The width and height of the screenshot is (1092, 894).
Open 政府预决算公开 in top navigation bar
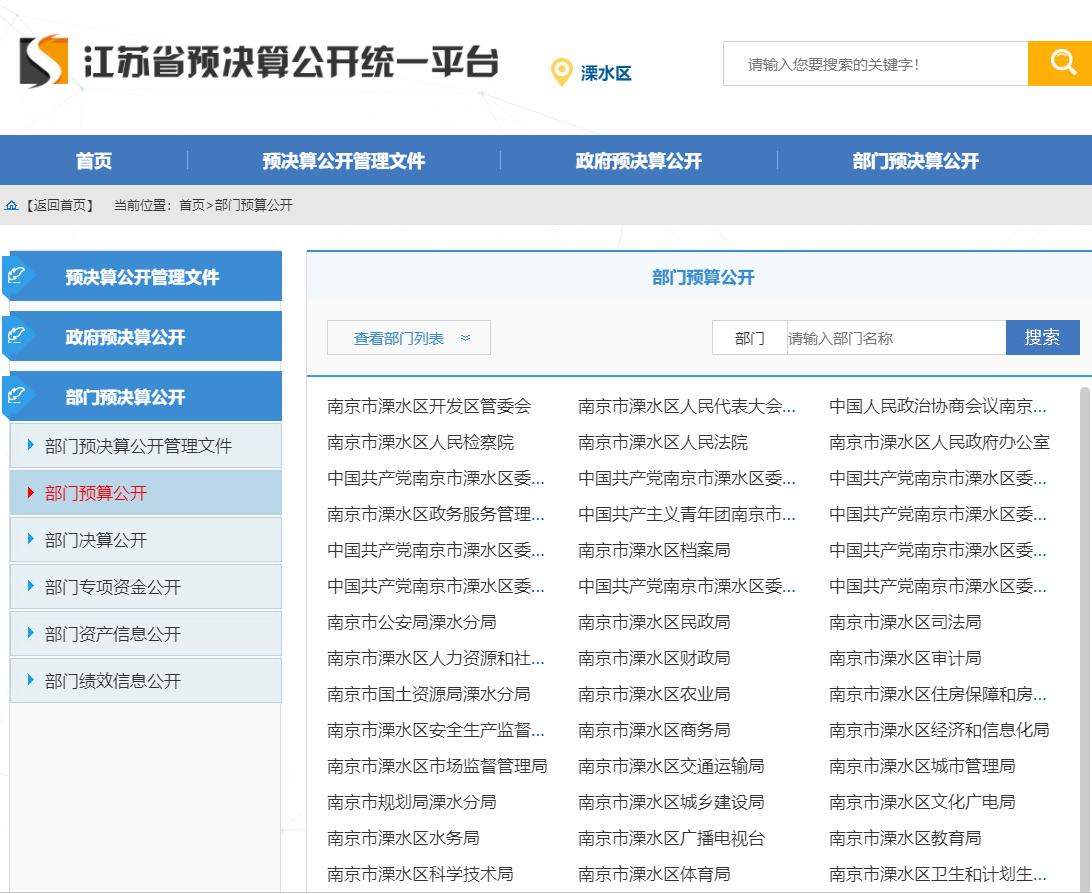click(x=638, y=161)
